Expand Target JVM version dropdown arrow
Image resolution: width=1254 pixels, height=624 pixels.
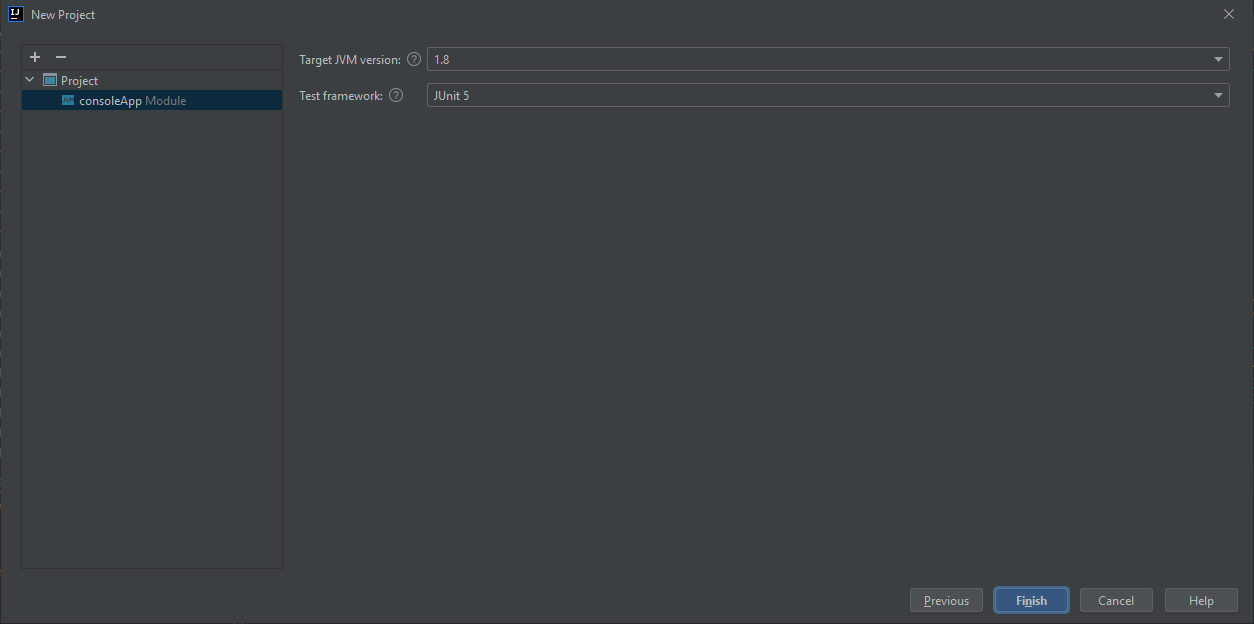coord(1218,60)
